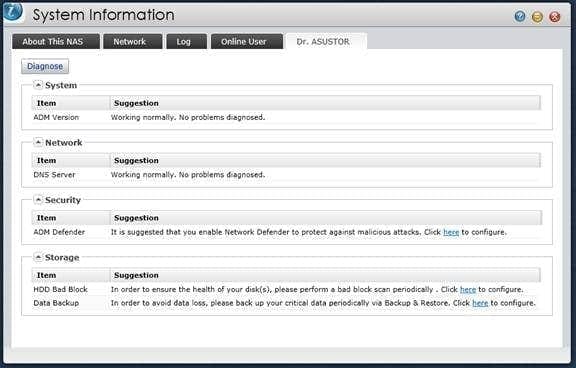Viewport: 576px width, 368px height.
Task: Click Storage table Suggestion column header
Action: pyautogui.click(x=325, y=275)
